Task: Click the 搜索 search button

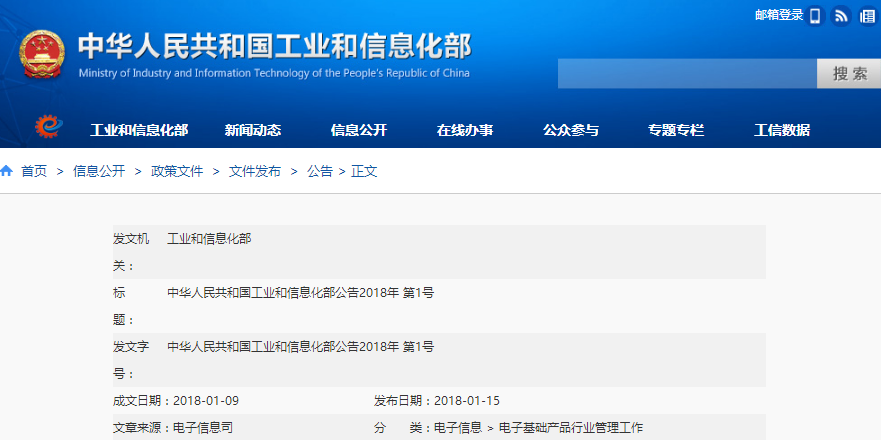Action: click(x=848, y=73)
